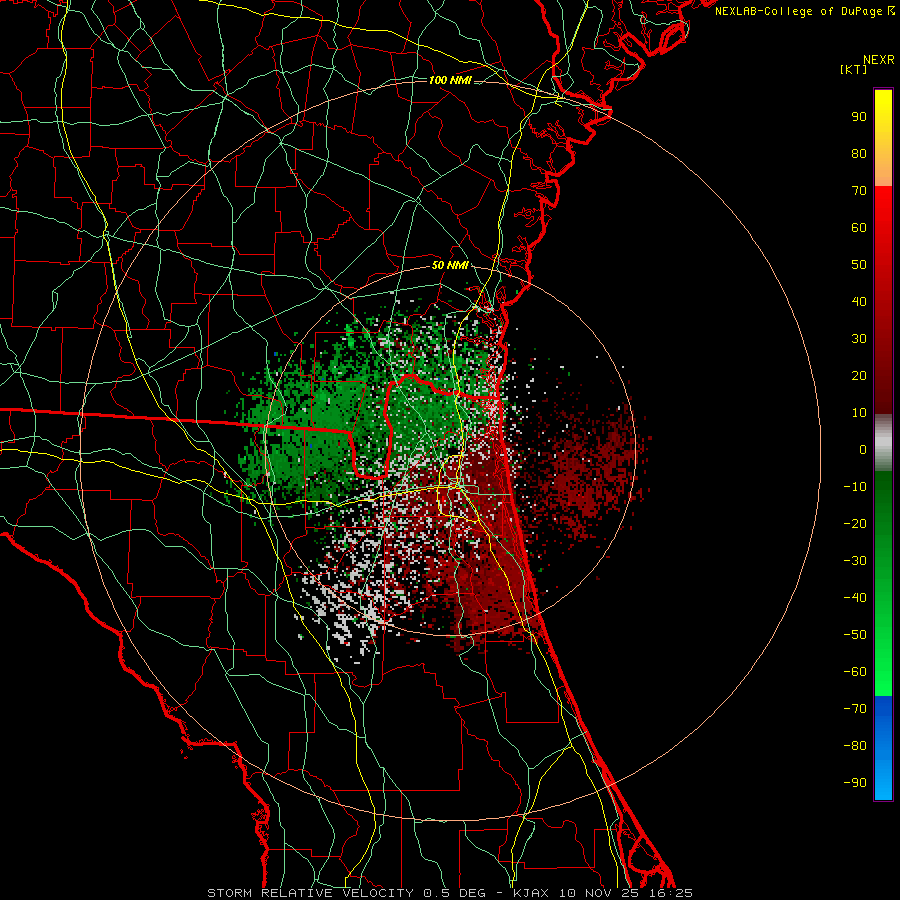Click the -80 knot scale label

pos(855,746)
